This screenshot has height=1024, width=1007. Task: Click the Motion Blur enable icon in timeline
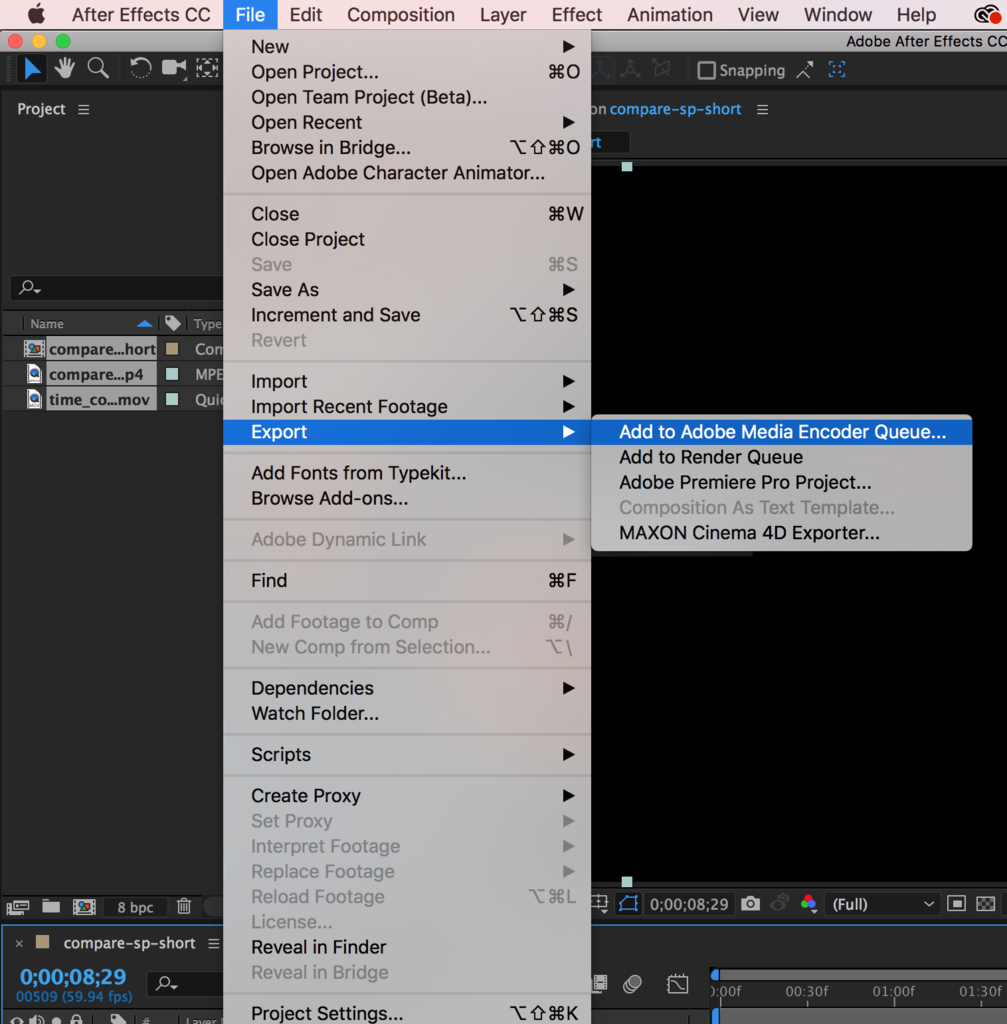point(632,984)
